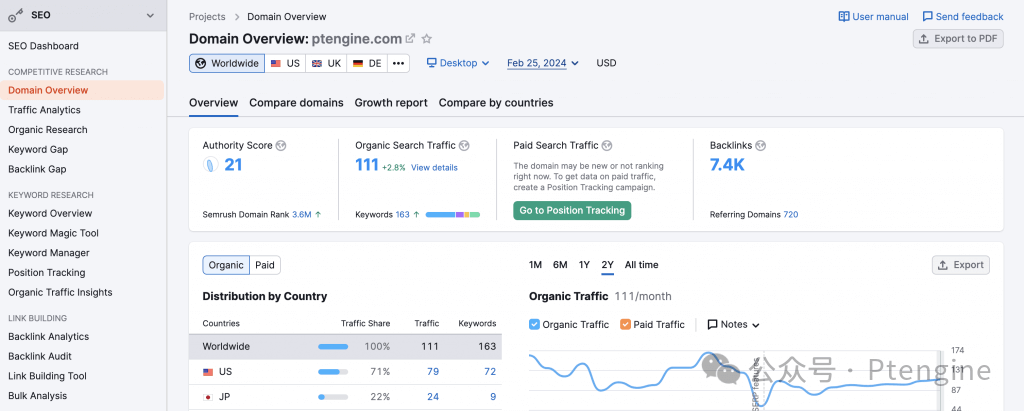The image size is (1024, 411).
Task: Click the Organic Search Traffic info icon
Action: (x=465, y=146)
